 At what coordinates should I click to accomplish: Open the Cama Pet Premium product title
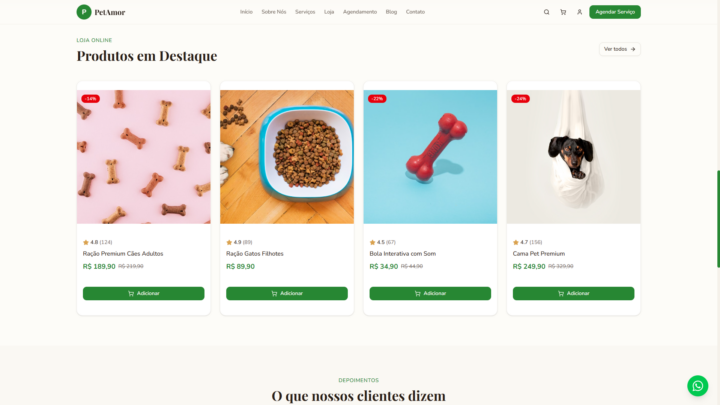point(539,253)
